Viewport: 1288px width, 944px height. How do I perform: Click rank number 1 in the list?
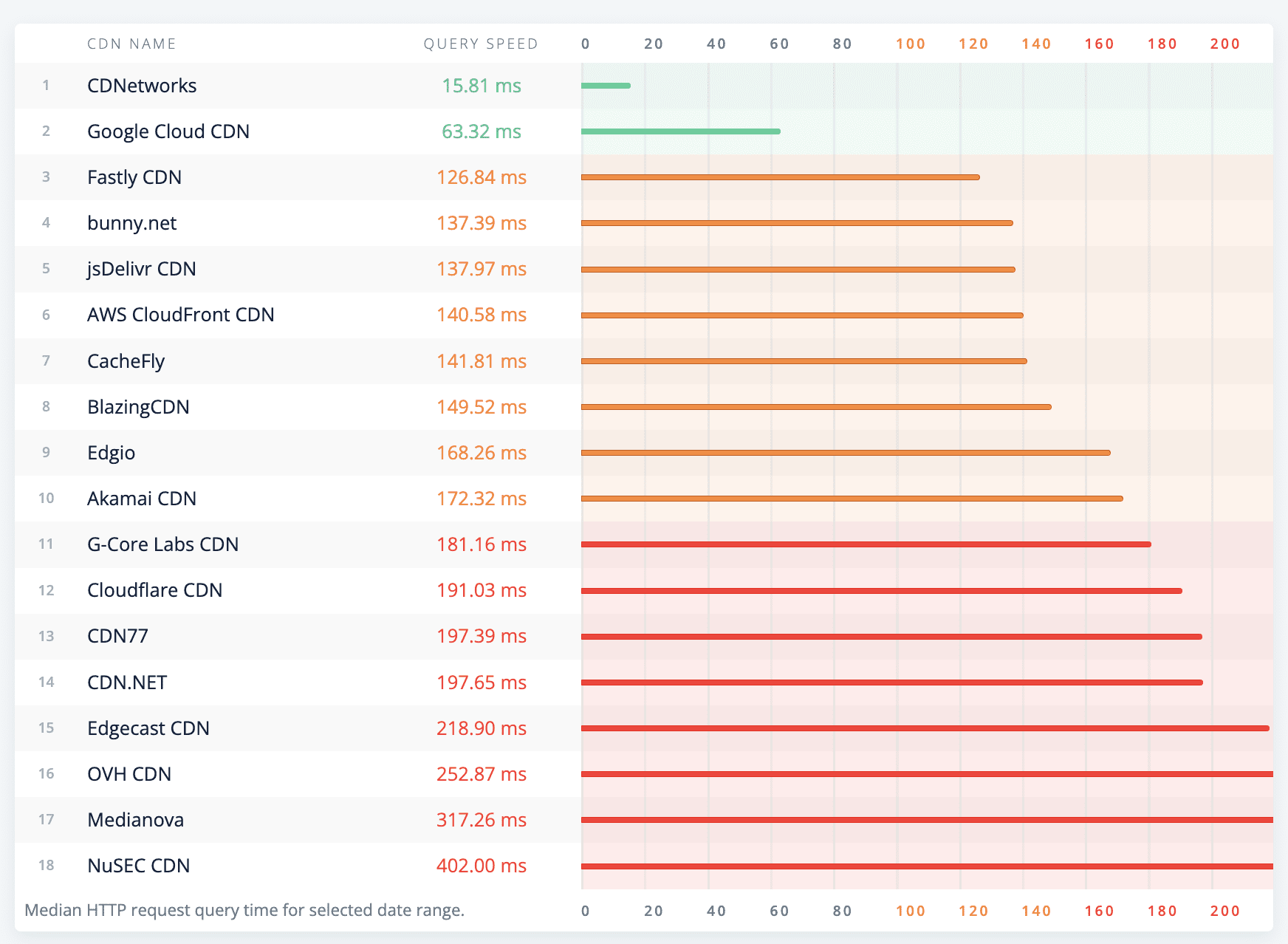pos(46,86)
